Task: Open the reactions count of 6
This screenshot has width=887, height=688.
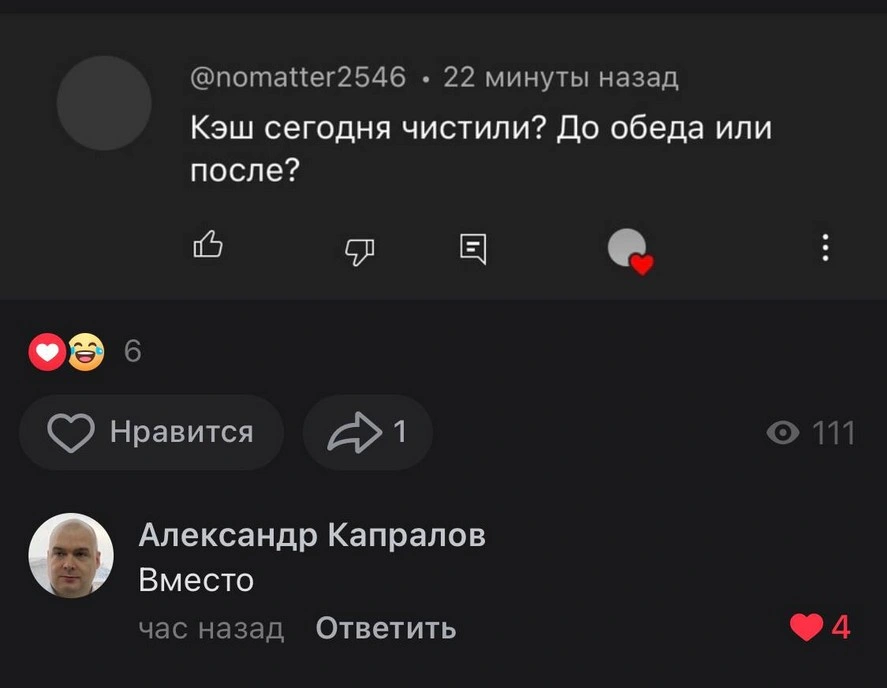Action: click(131, 352)
